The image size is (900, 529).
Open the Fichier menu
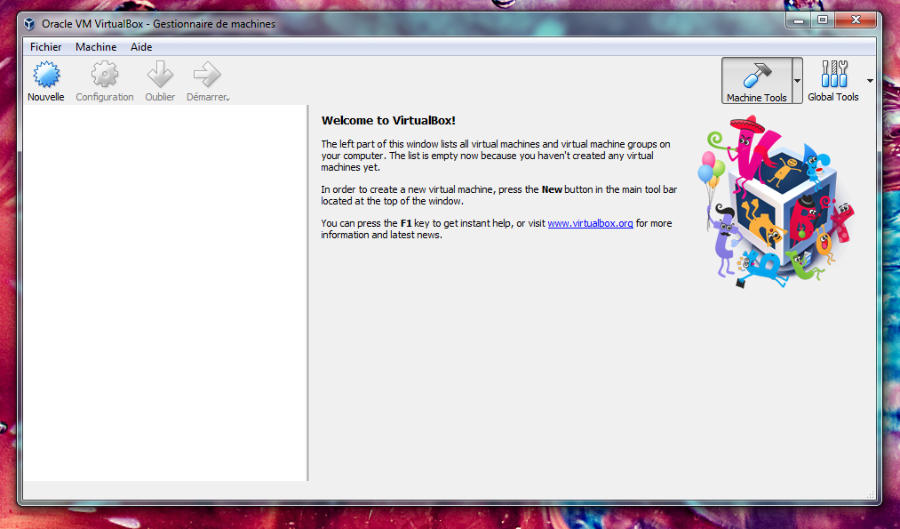pyautogui.click(x=46, y=47)
